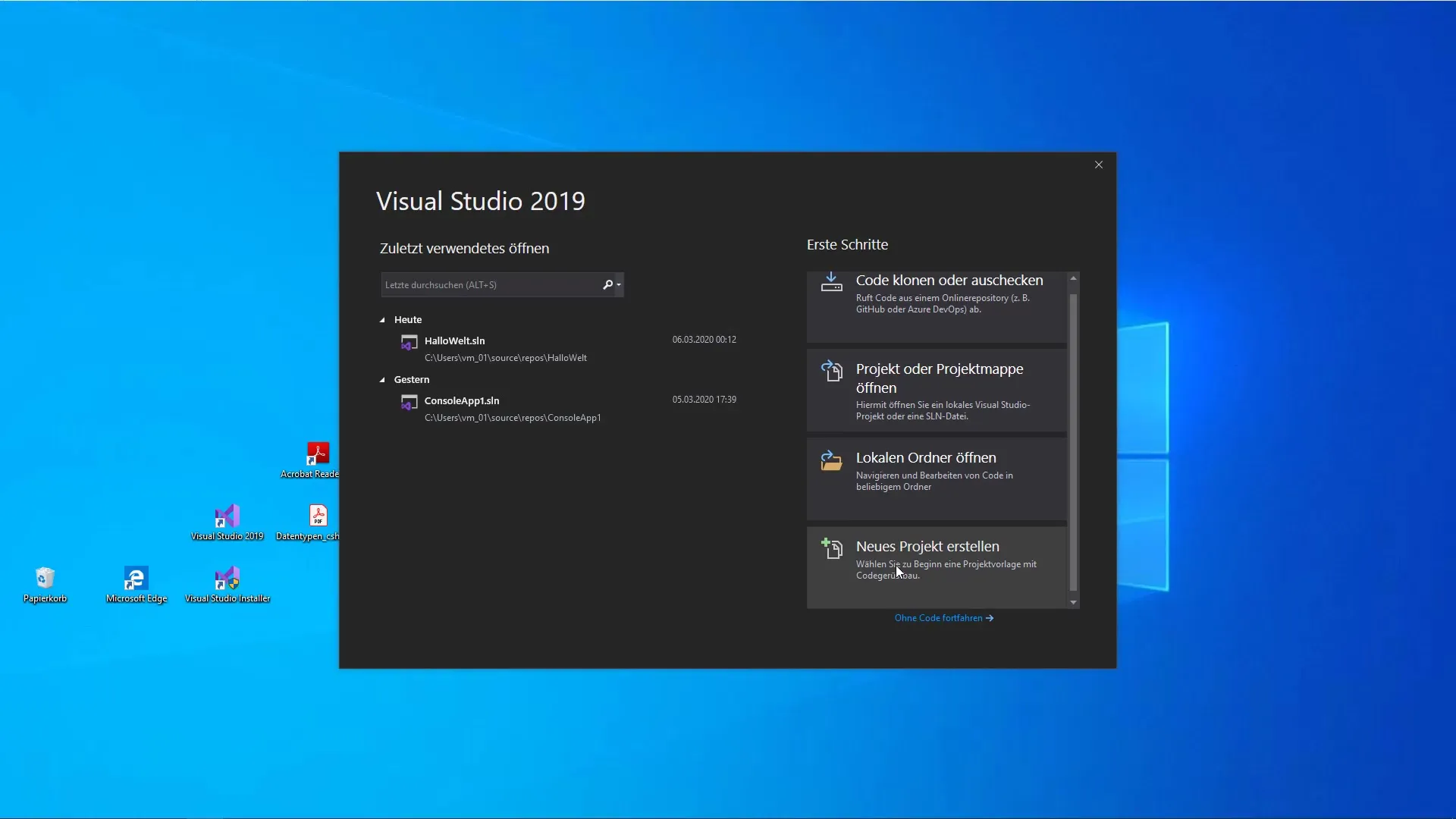
Task: Click the open local folder icon
Action: click(x=831, y=460)
